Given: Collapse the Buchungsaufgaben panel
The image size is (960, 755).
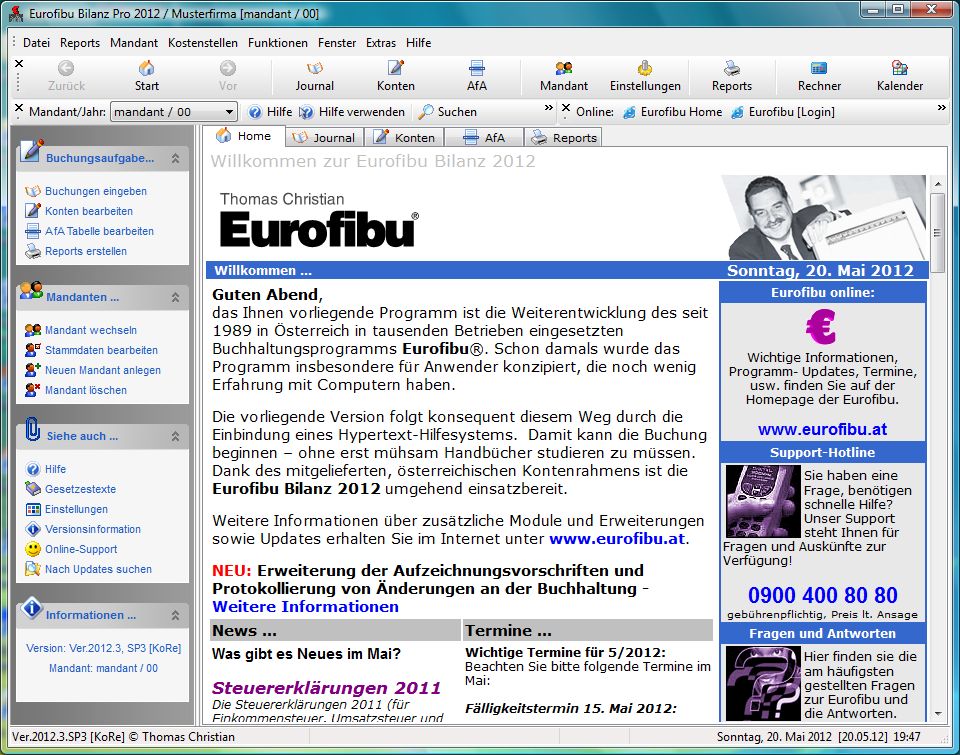Looking at the screenshot, I should click(176, 159).
